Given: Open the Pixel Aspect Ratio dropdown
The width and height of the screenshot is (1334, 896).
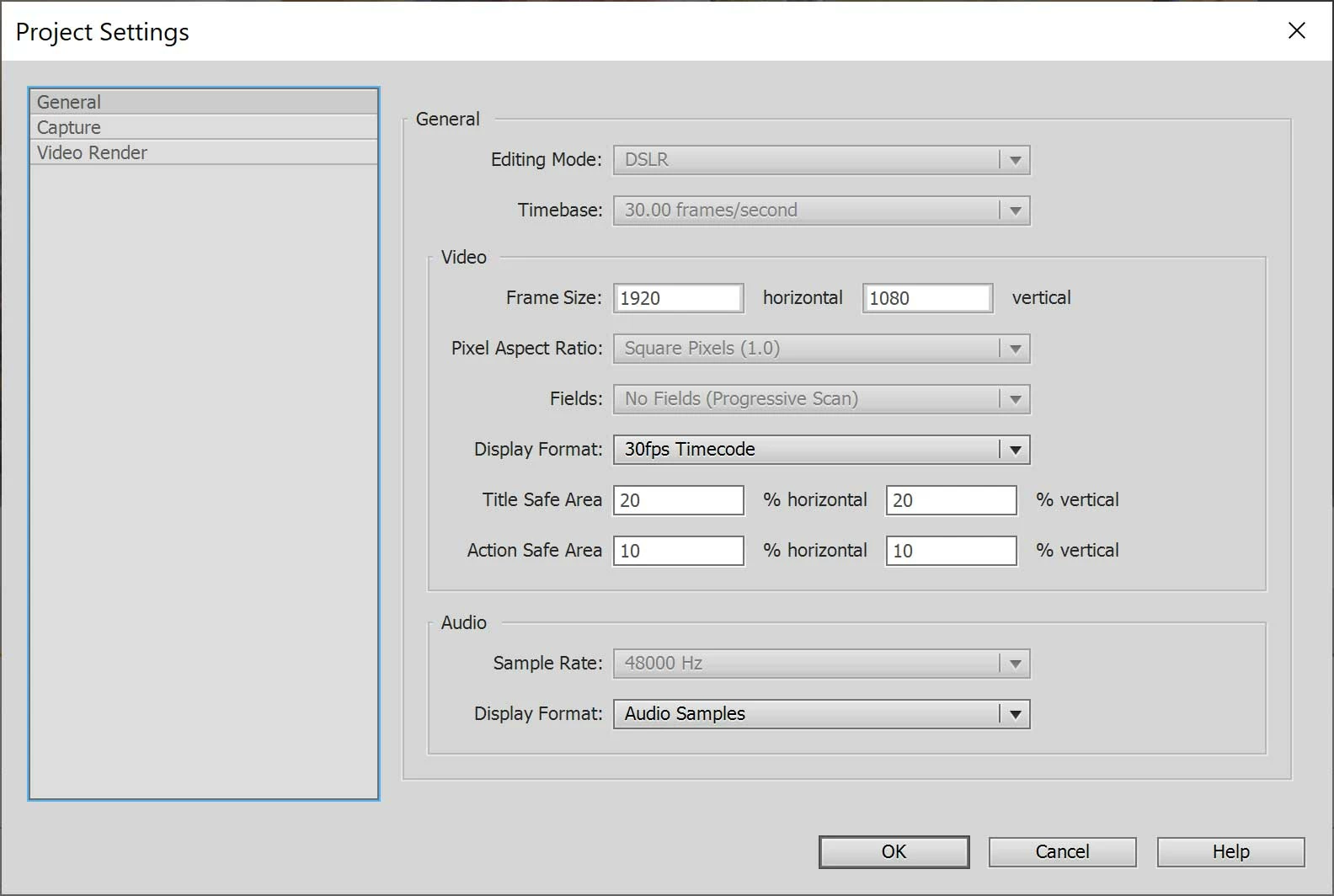Looking at the screenshot, I should [821, 349].
